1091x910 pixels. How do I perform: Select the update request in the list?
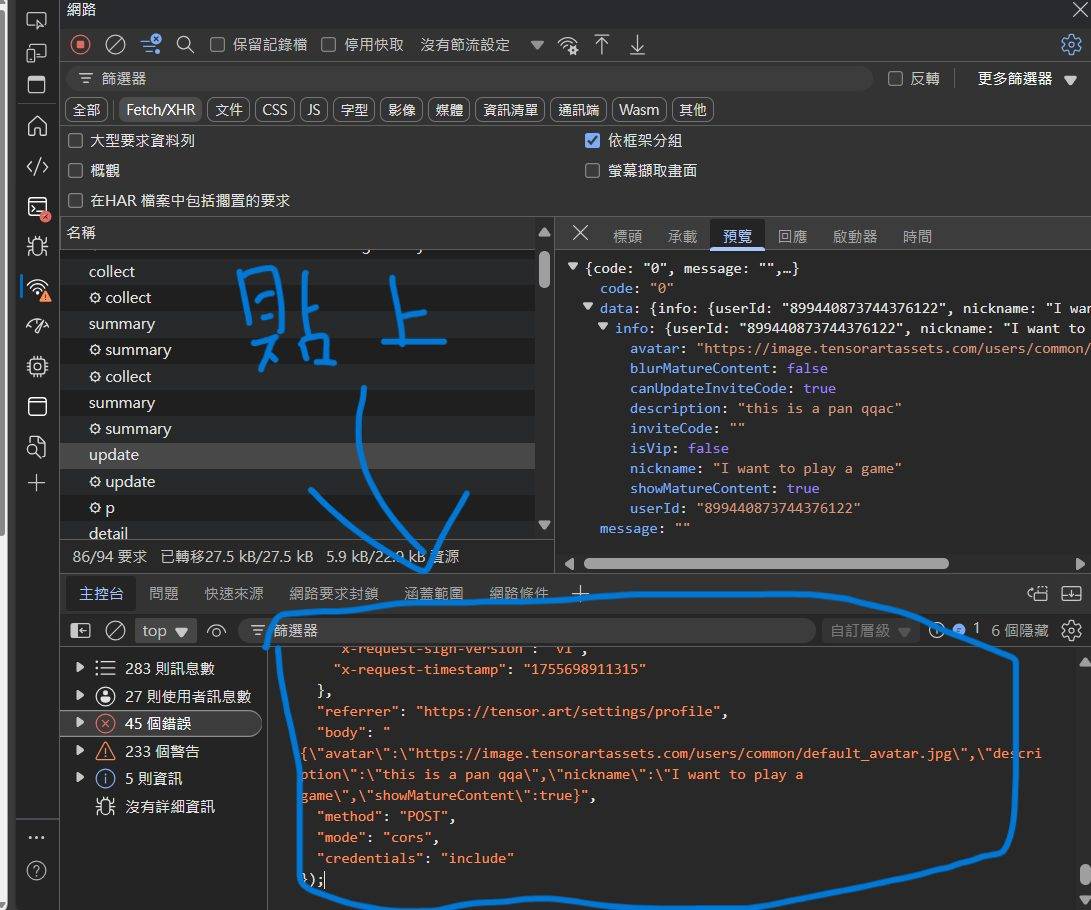[114, 455]
